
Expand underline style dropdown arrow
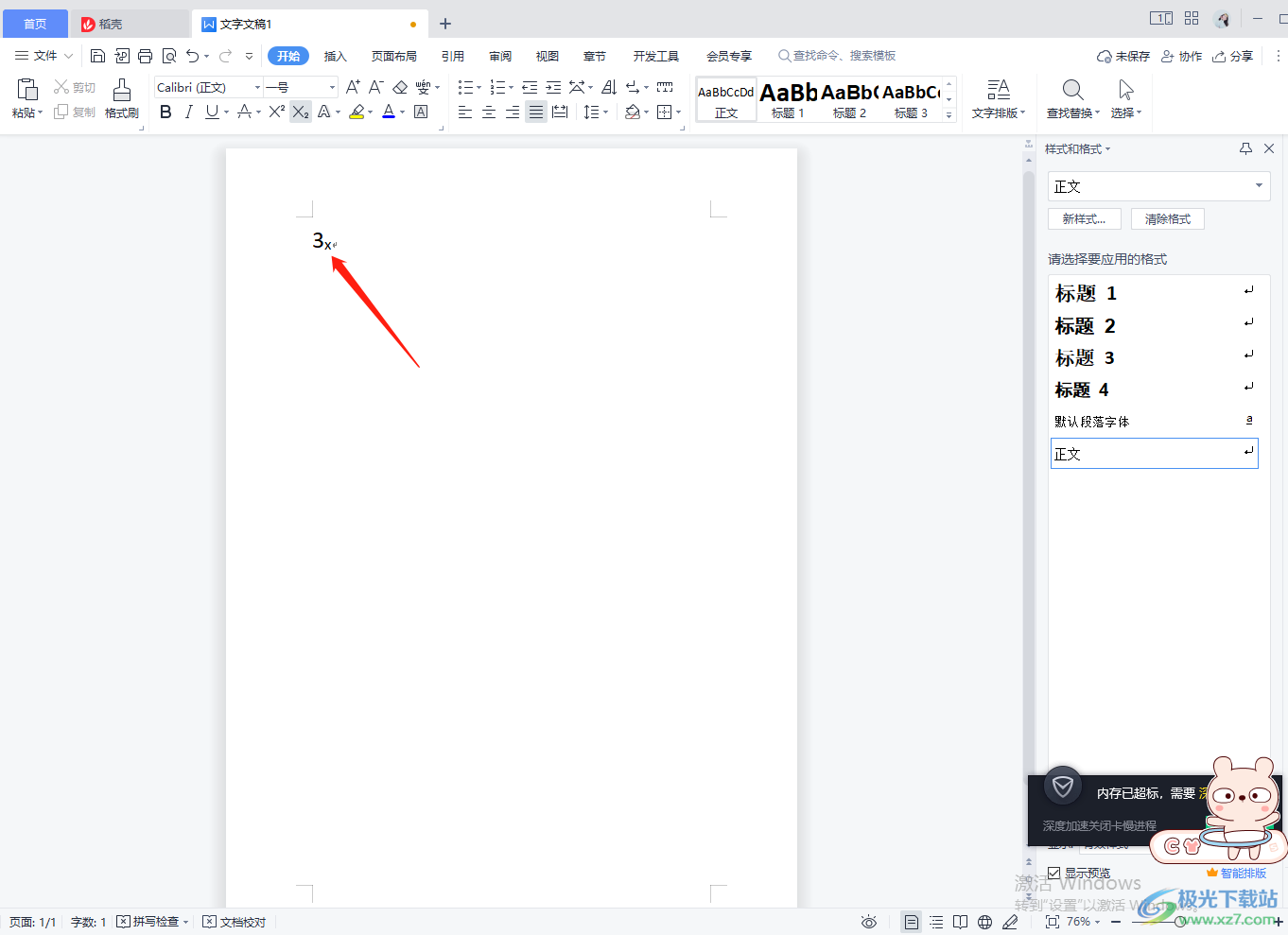(x=227, y=113)
